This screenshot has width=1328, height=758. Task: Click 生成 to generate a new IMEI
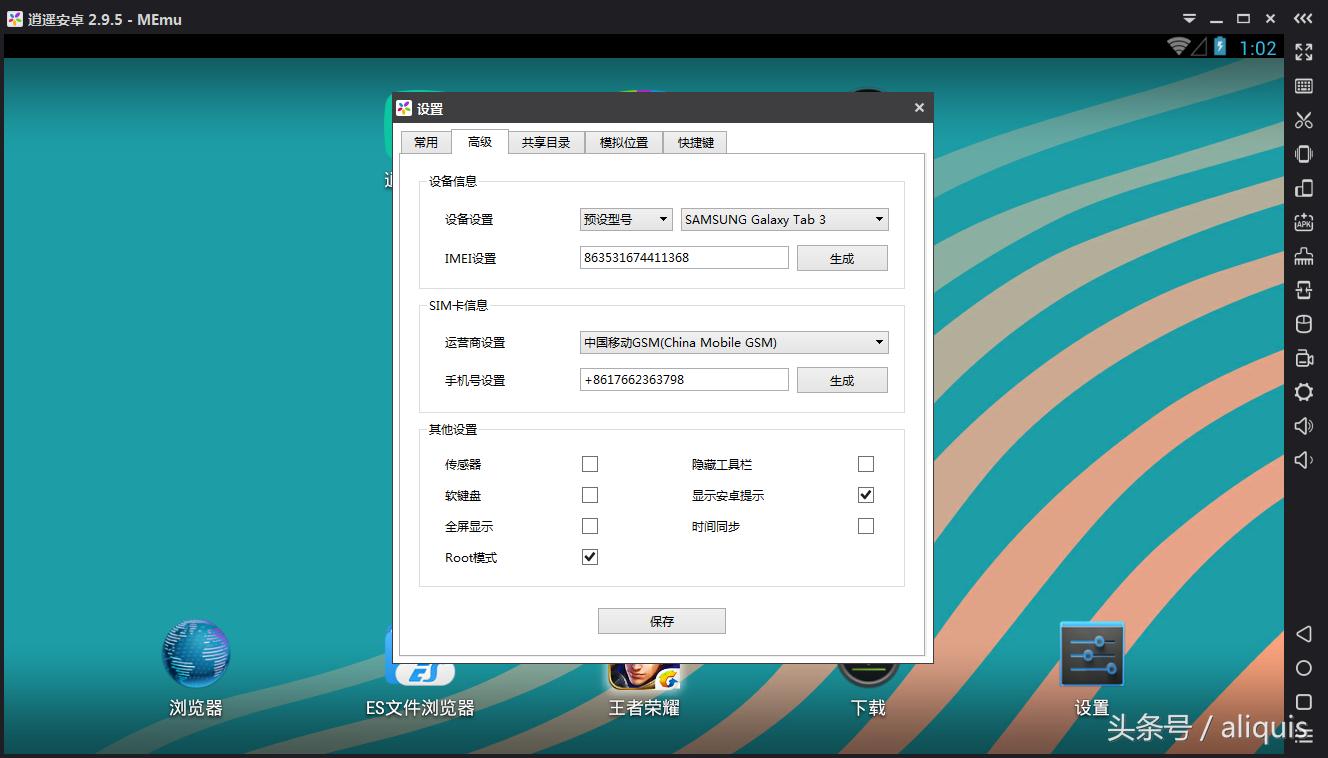[x=841, y=257]
